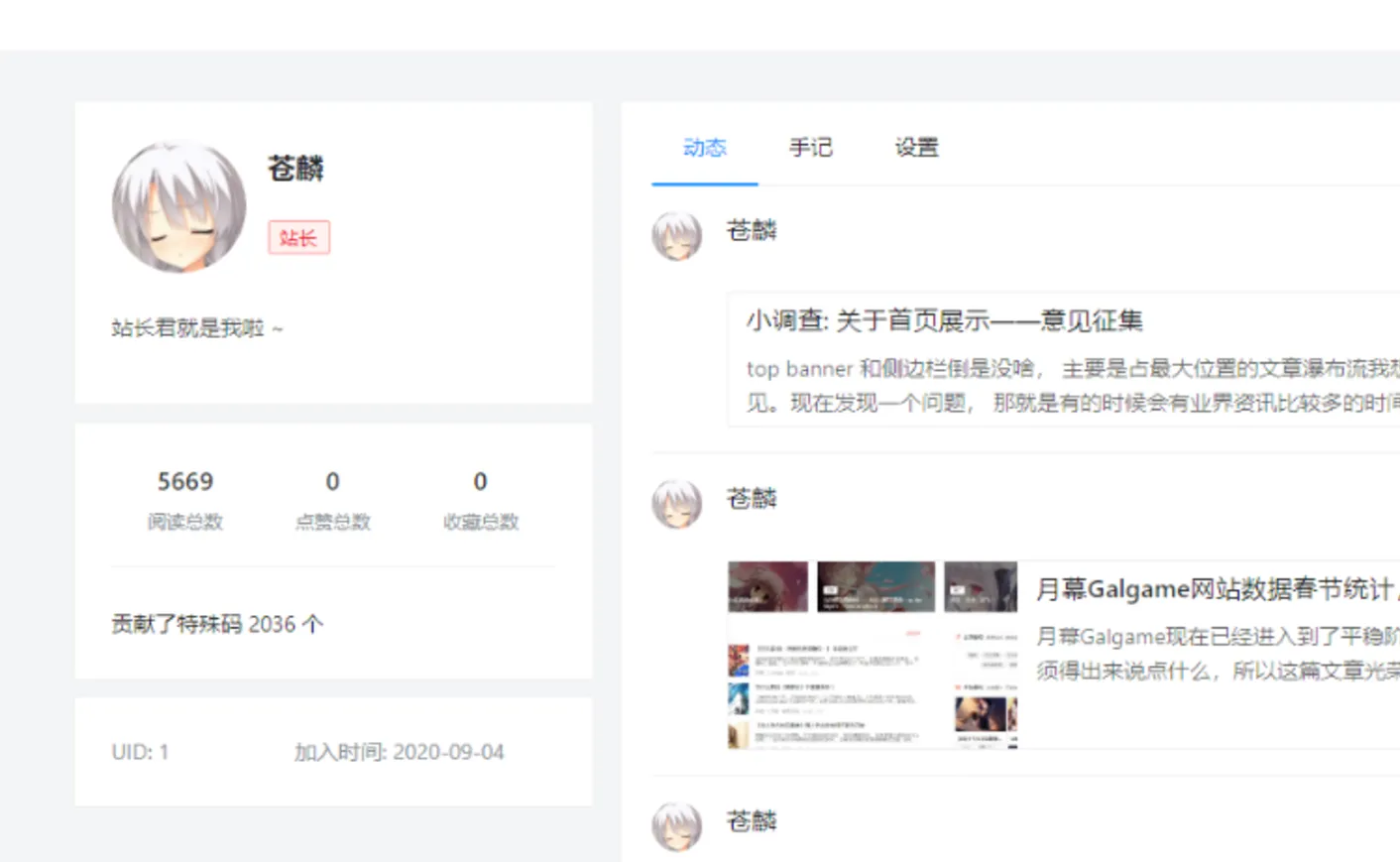The width and height of the screenshot is (1400, 862).
Task: Click the author name 苍麟 on the third post
Action: (752, 821)
